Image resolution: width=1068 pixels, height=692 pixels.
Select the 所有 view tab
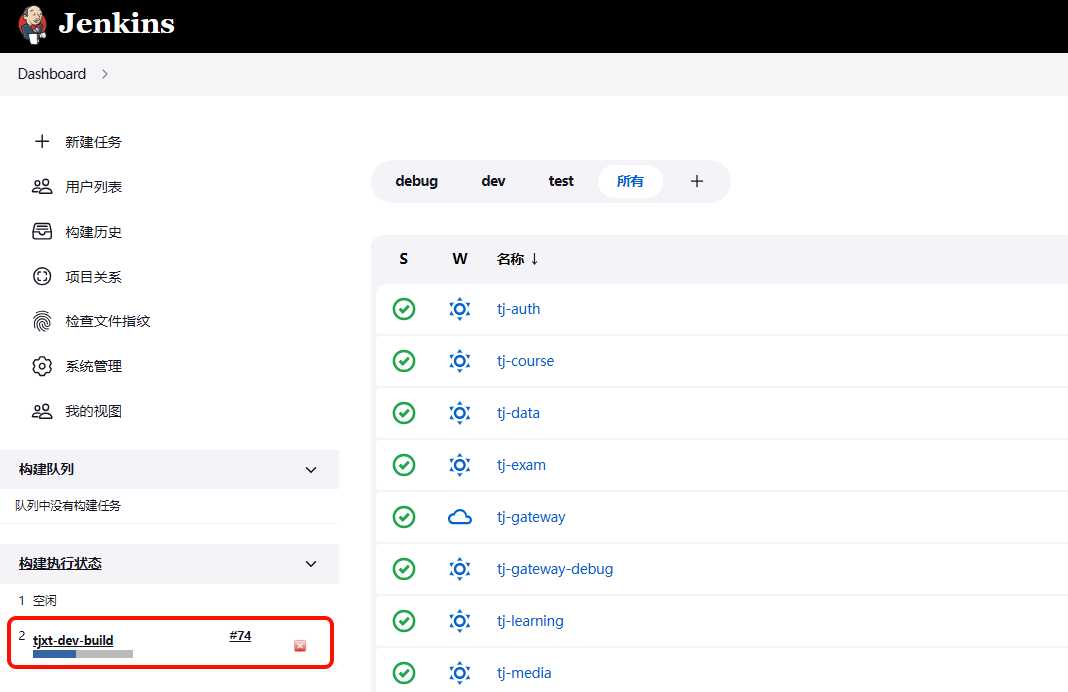630,181
